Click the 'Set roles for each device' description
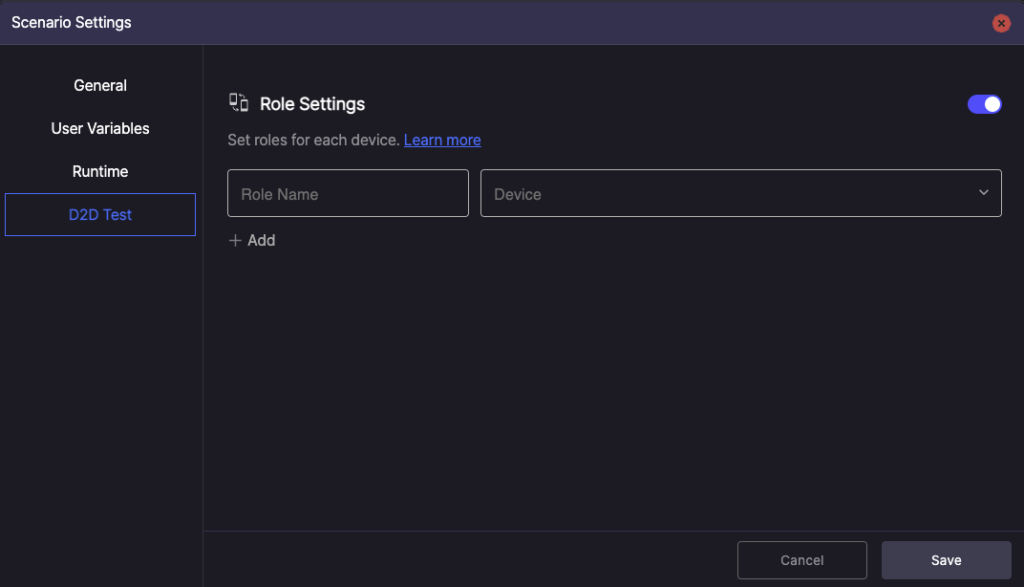The image size is (1024, 587). [313, 140]
